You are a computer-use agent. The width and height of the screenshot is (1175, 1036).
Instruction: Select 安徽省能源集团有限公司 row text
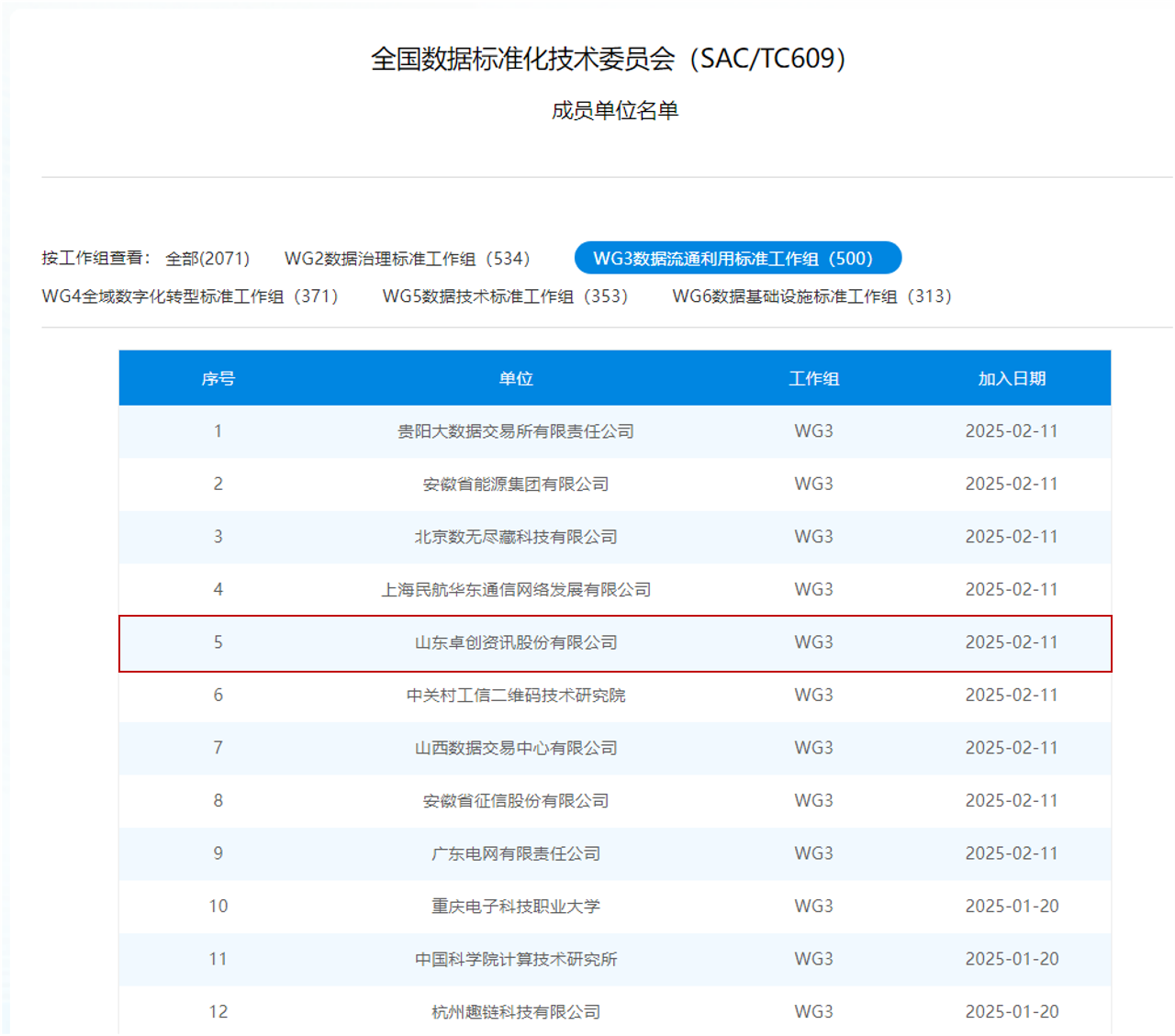tap(516, 484)
